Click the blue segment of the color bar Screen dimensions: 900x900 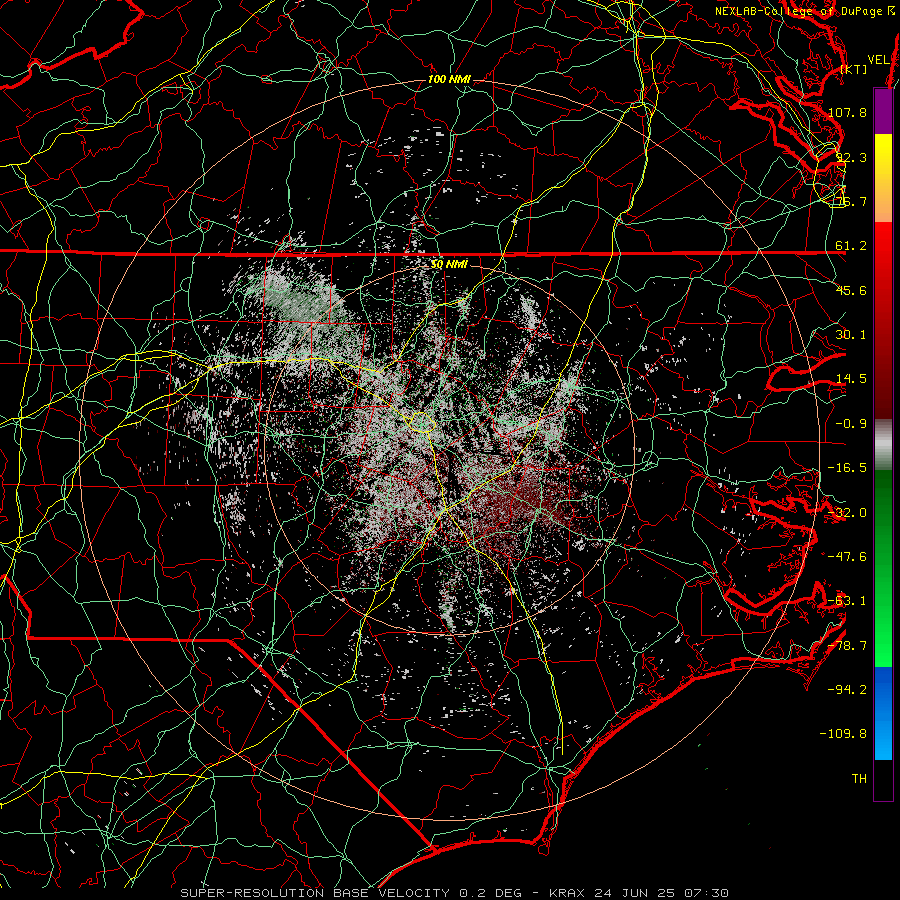pos(883,713)
